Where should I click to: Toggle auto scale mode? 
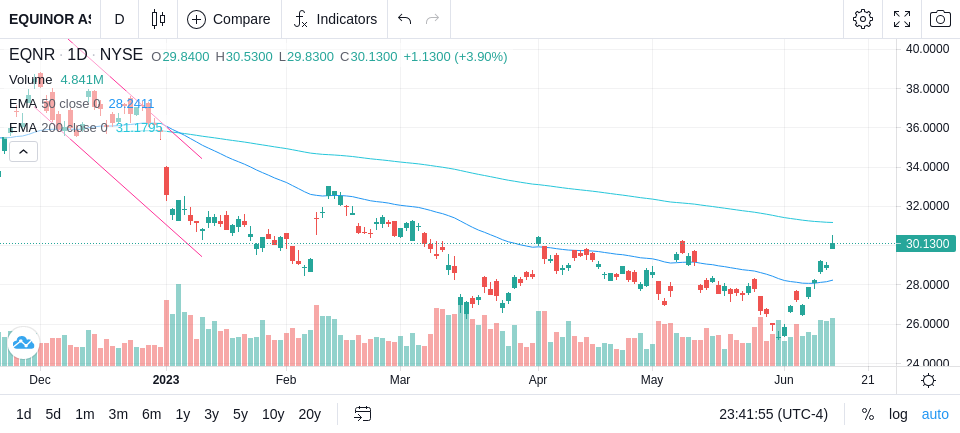pyautogui.click(x=935, y=415)
